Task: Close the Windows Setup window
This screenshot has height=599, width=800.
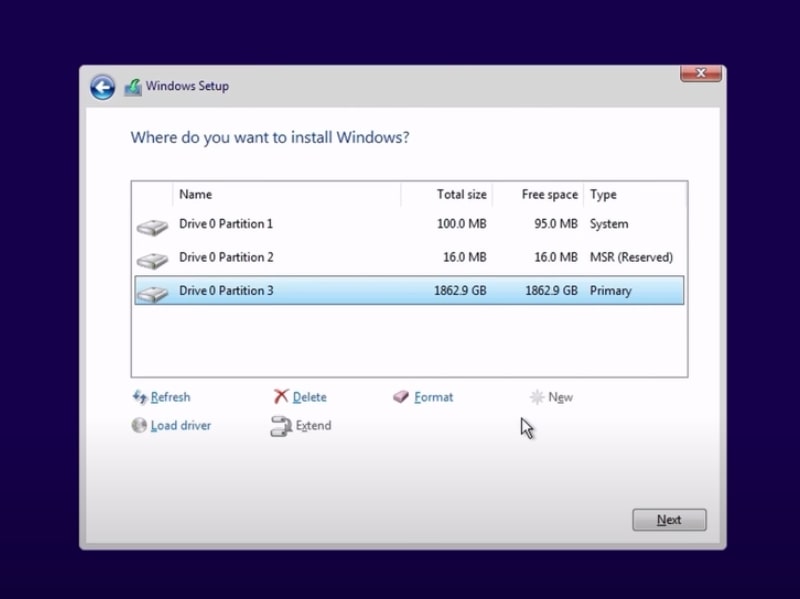Action: [x=701, y=73]
